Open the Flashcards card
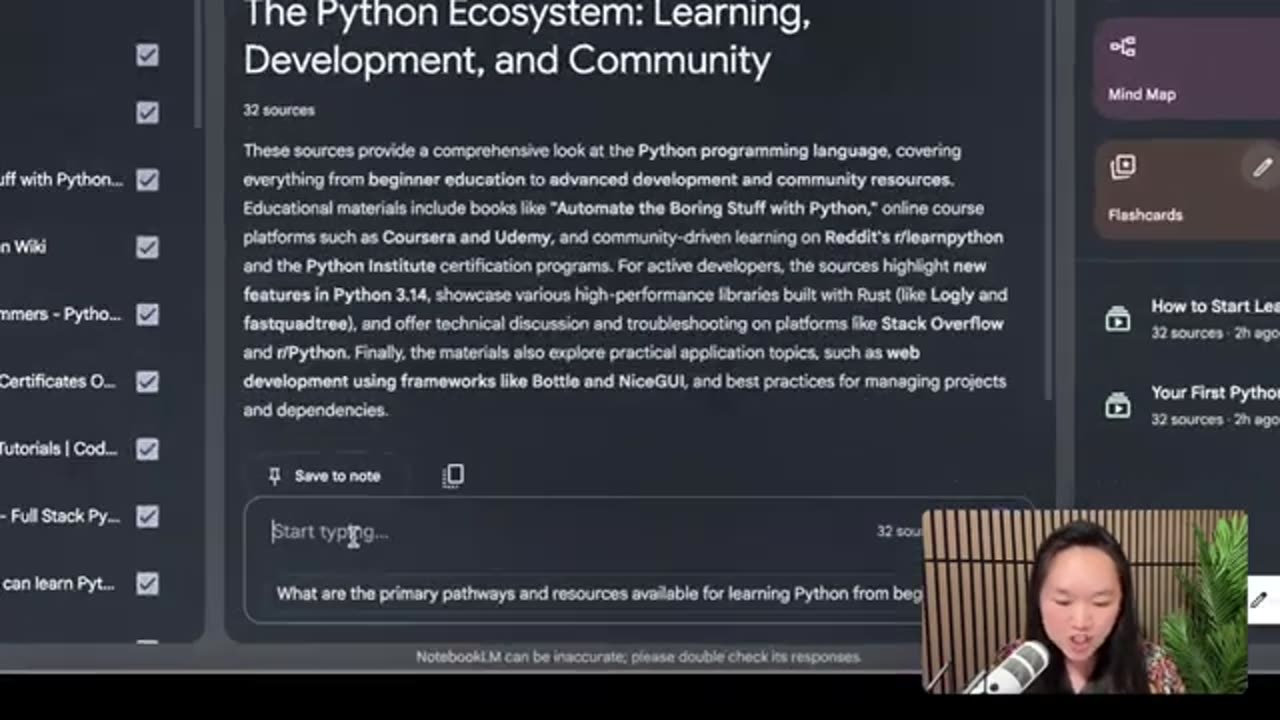The height and width of the screenshot is (720, 1280). click(1188, 188)
